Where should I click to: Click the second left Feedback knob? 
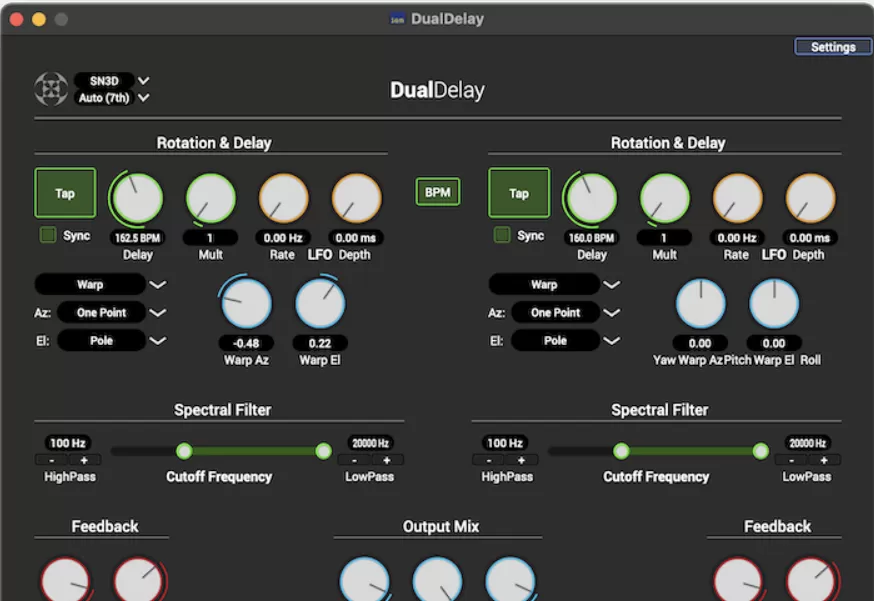[x=139, y=580]
